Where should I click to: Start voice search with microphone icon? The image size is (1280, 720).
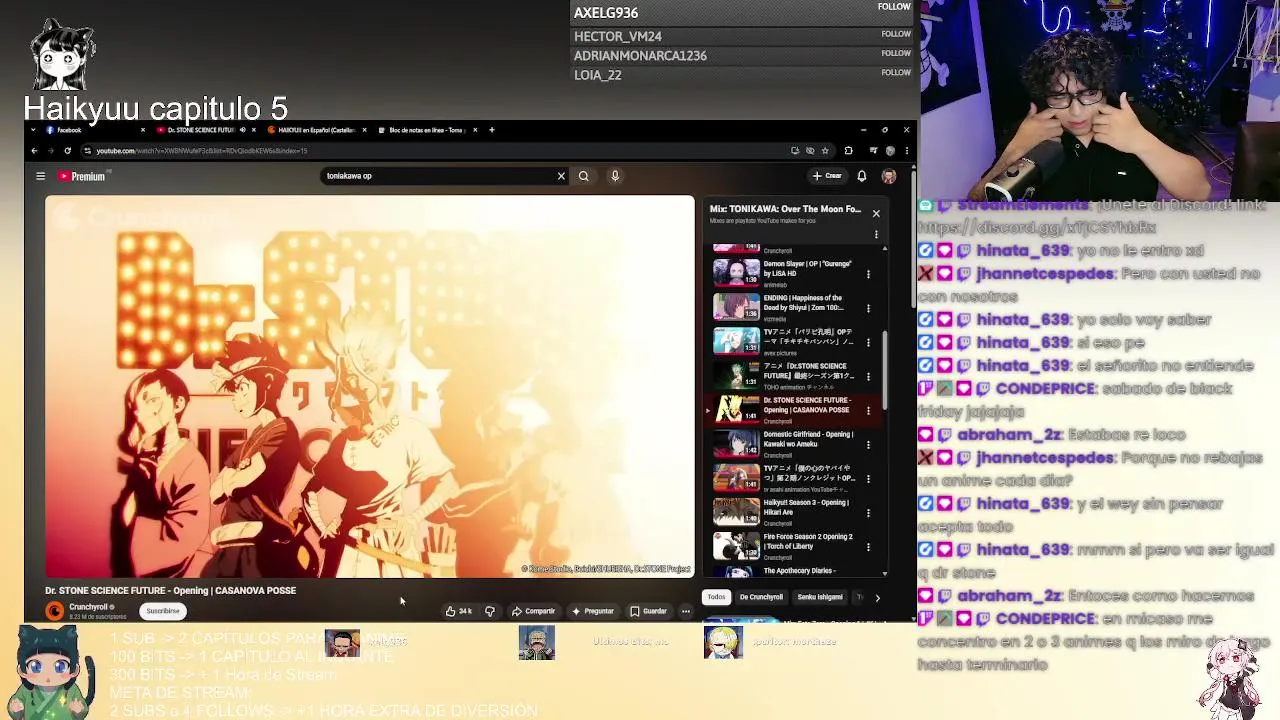[615, 176]
